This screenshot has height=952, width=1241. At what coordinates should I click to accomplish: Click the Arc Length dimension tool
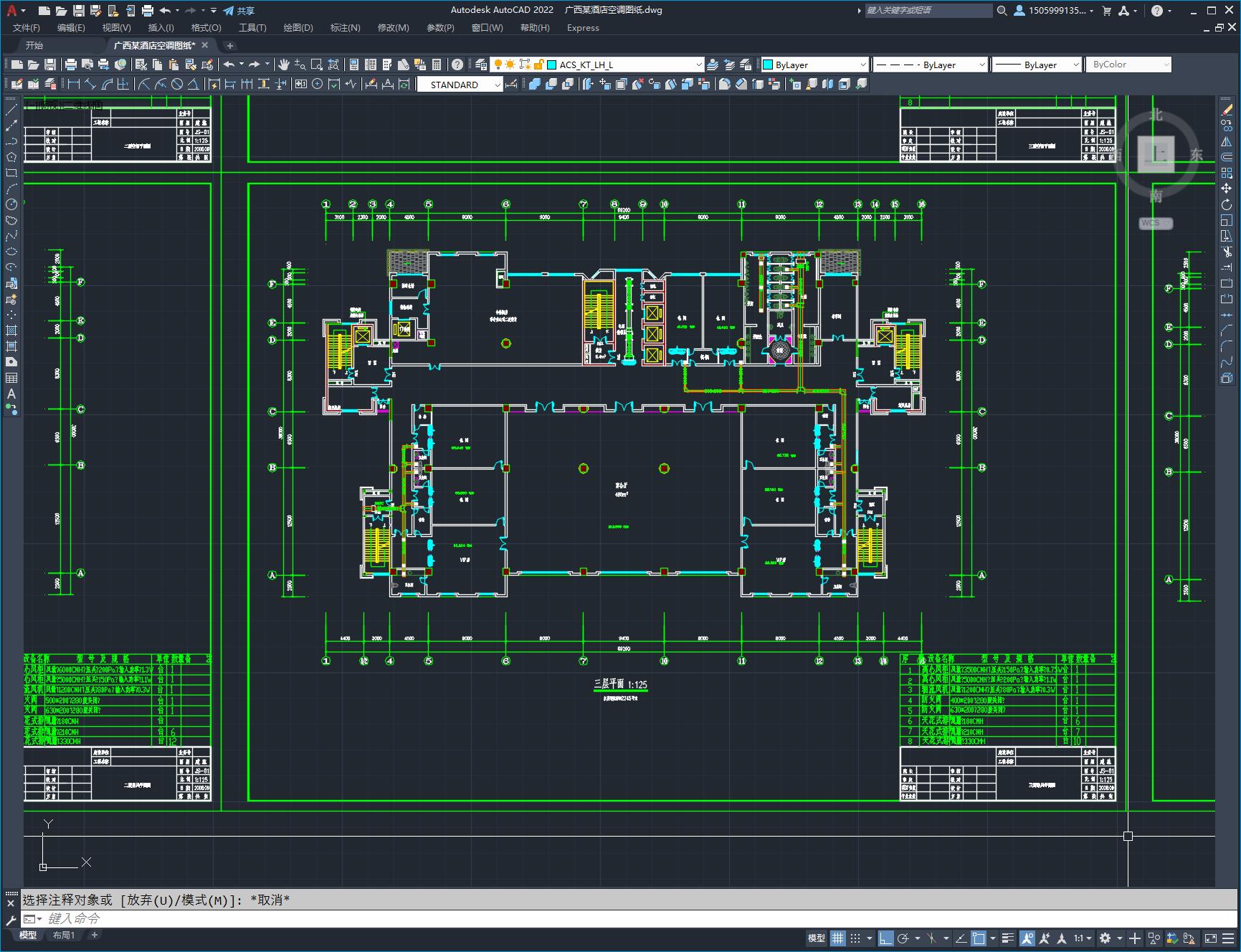pos(107,84)
